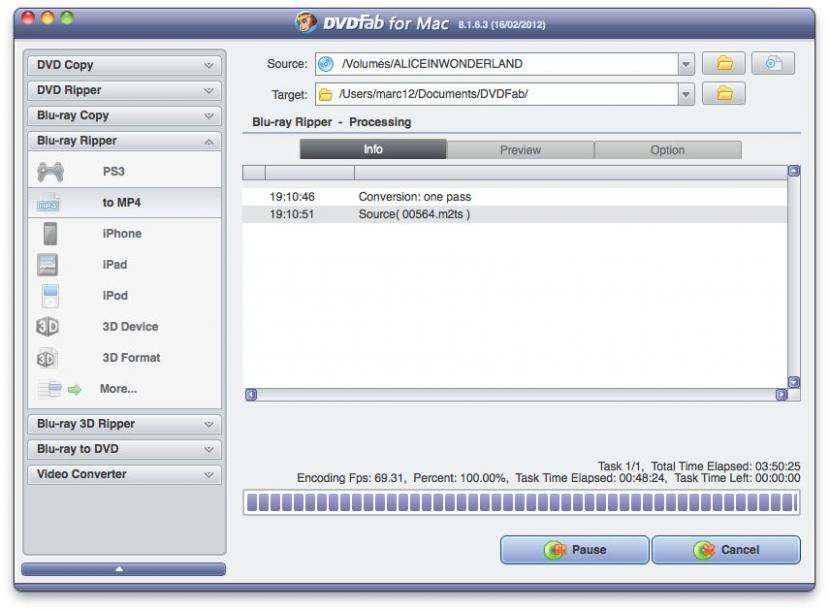Select the iPod device icon
This screenshot has height=611, width=830.
click(x=50, y=296)
